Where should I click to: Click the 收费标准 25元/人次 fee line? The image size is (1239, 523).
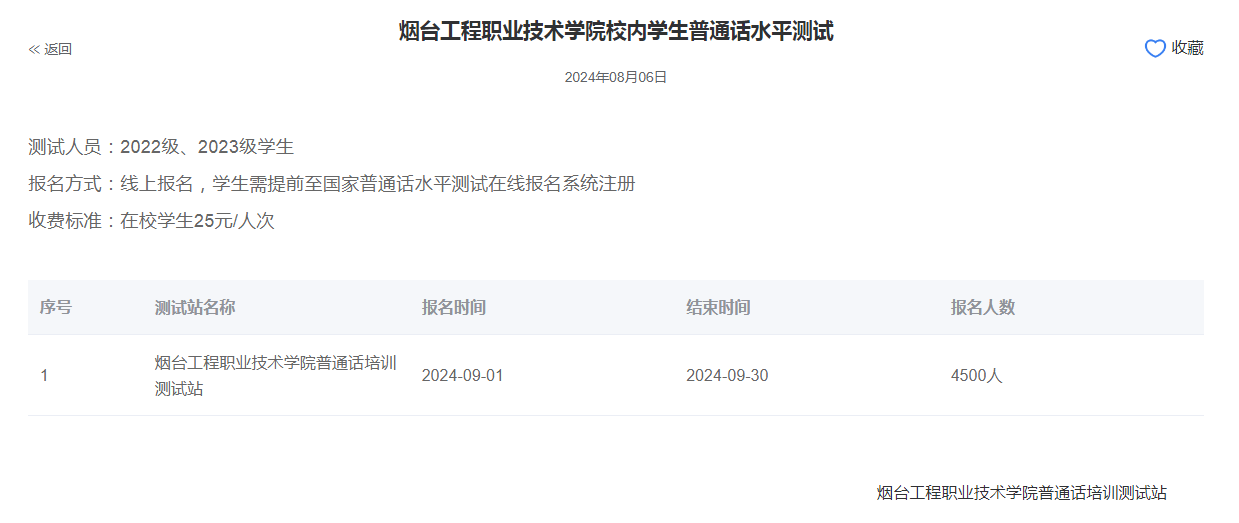click(x=151, y=221)
